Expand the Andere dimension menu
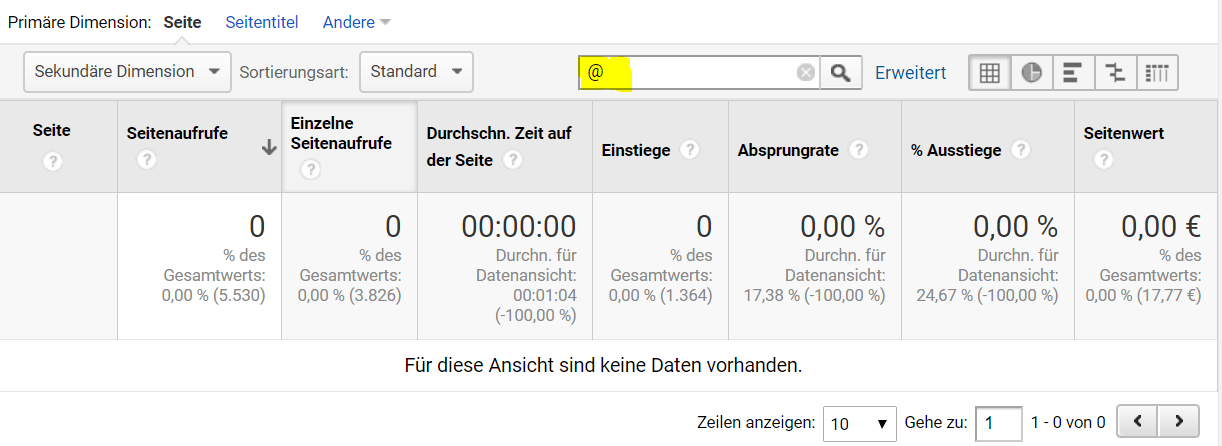Viewport: 1222px width, 446px height. 356,22
